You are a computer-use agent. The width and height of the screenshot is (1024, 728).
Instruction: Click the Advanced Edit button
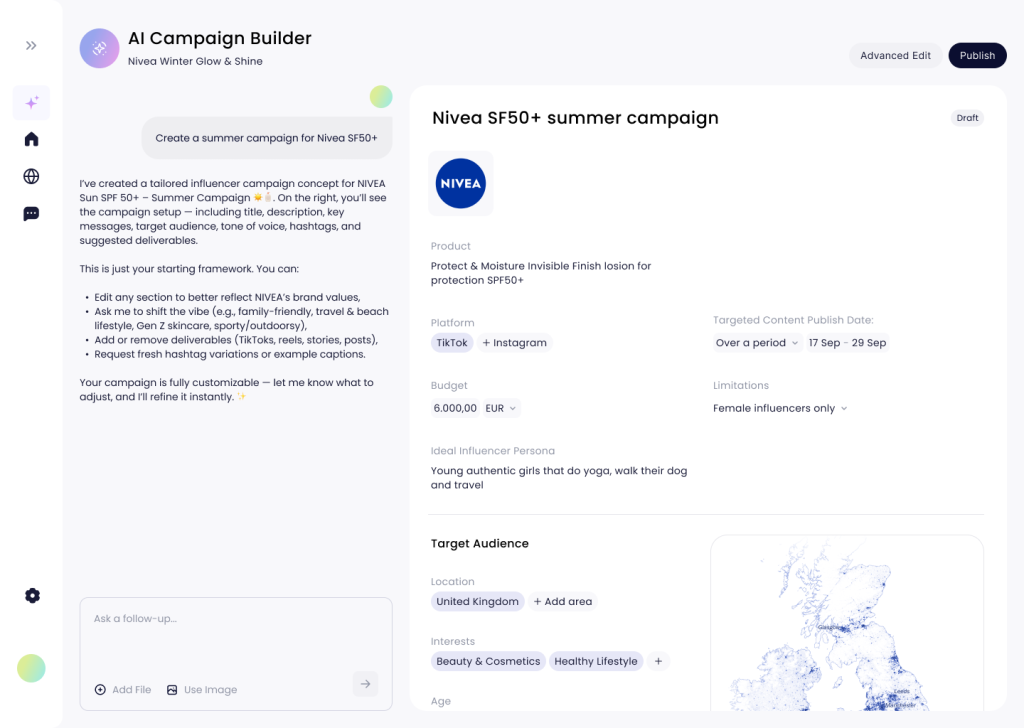(895, 56)
